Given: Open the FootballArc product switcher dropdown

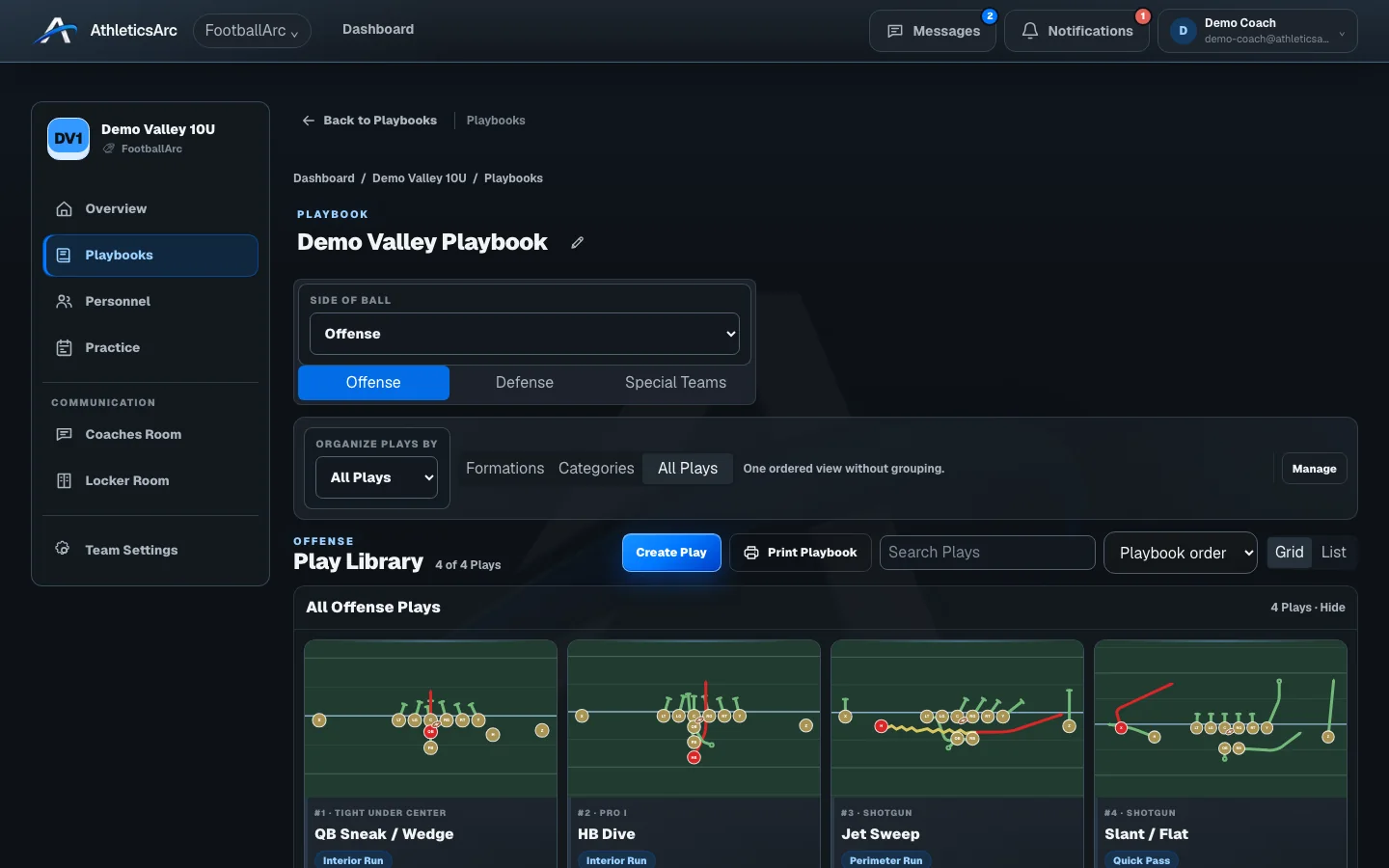Looking at the screenshot, I should pyautogui.click(x=252, y=31).
